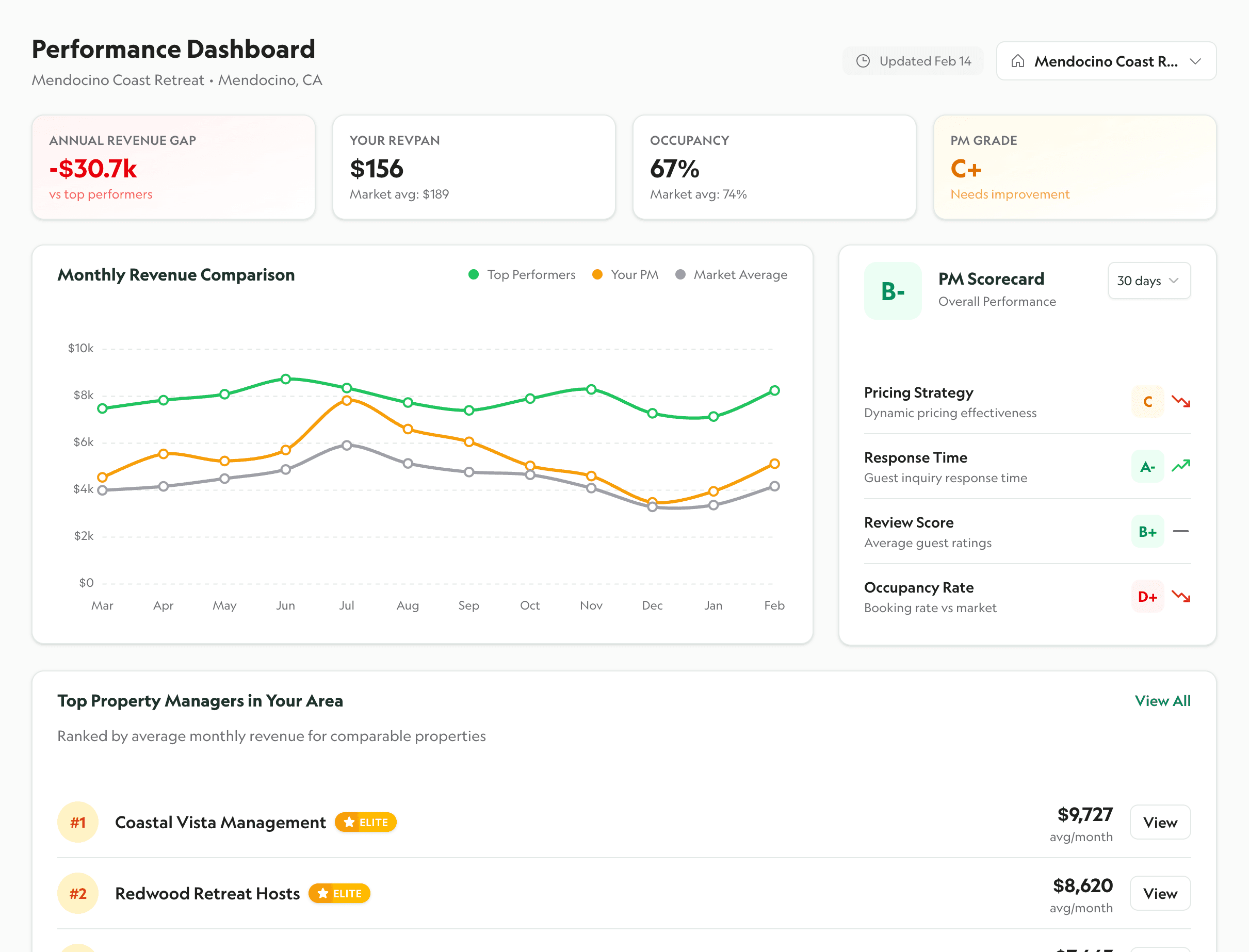The height and width of the screenshot is (952, 1249).
Task: Click the clock icon beside Updated Feb 14
Action: pos(863,61)
